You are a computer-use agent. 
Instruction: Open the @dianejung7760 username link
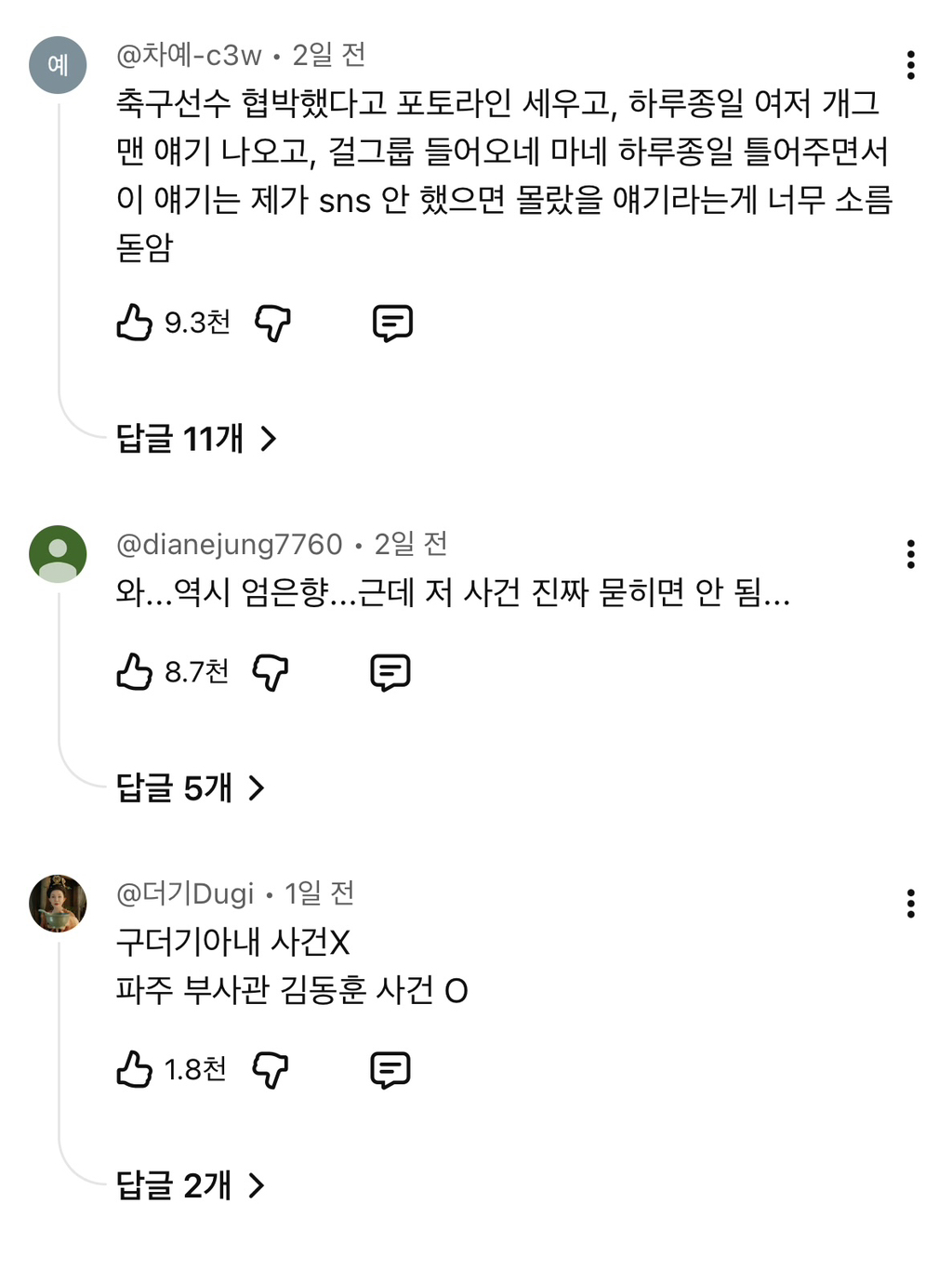(229, 544)
